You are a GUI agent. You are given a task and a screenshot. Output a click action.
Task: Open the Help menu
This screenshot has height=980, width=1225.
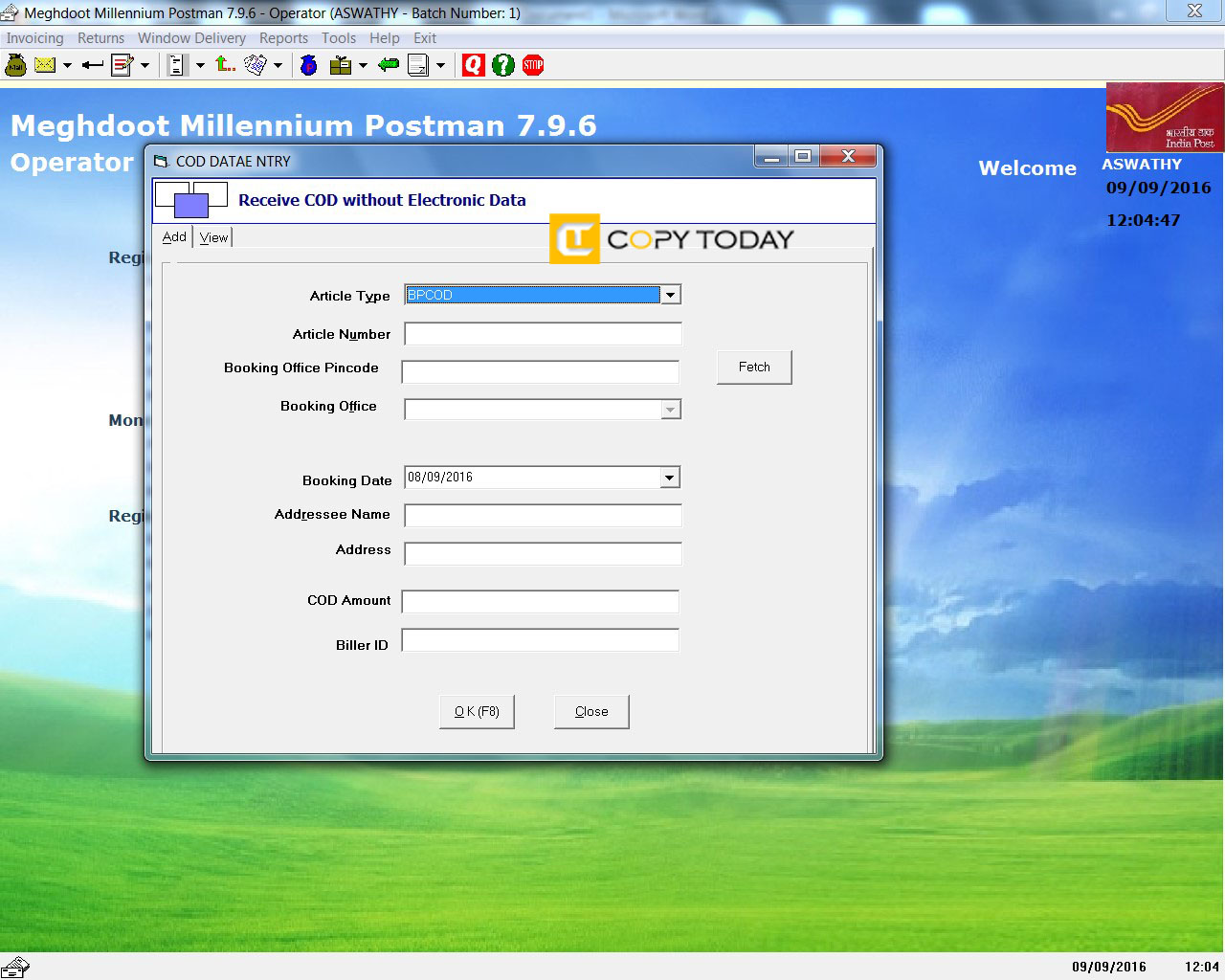[385, 38]
